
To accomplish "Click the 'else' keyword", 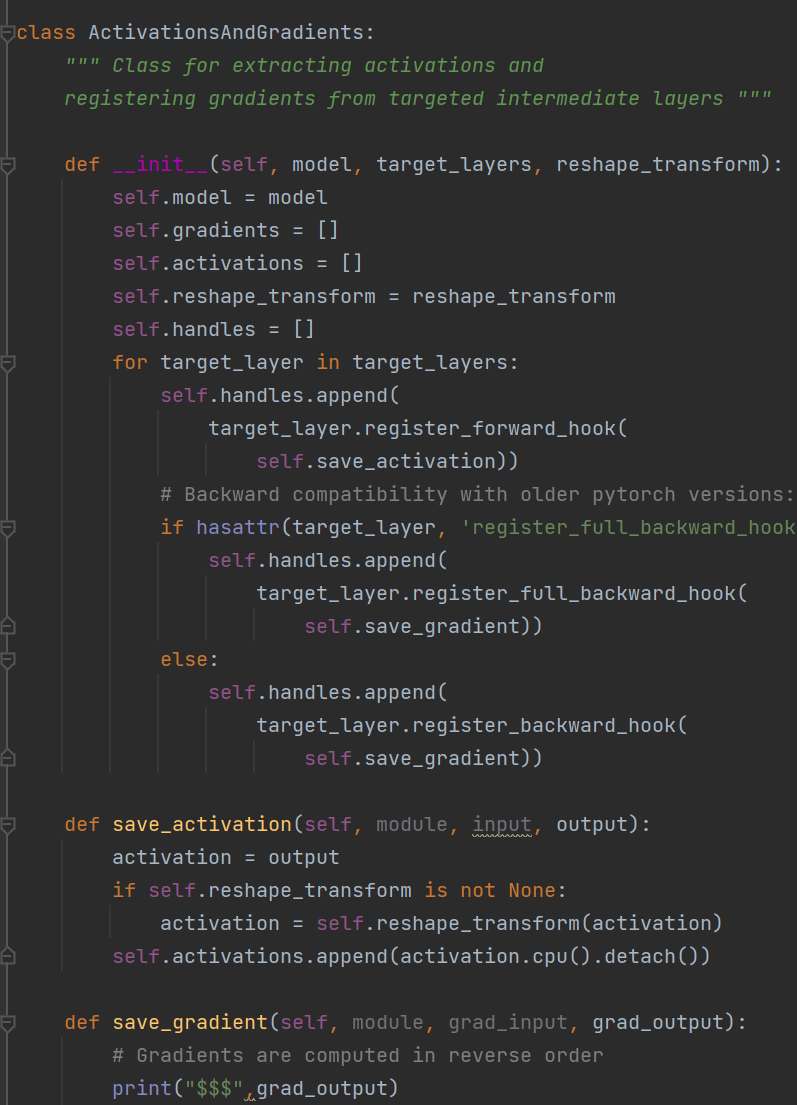I will pos(185,660).
